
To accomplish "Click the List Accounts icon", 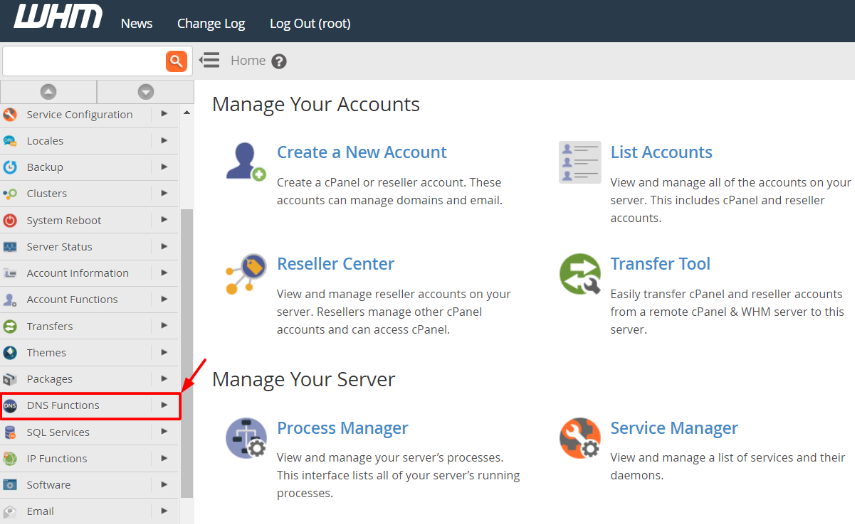I will click(580, 162).
